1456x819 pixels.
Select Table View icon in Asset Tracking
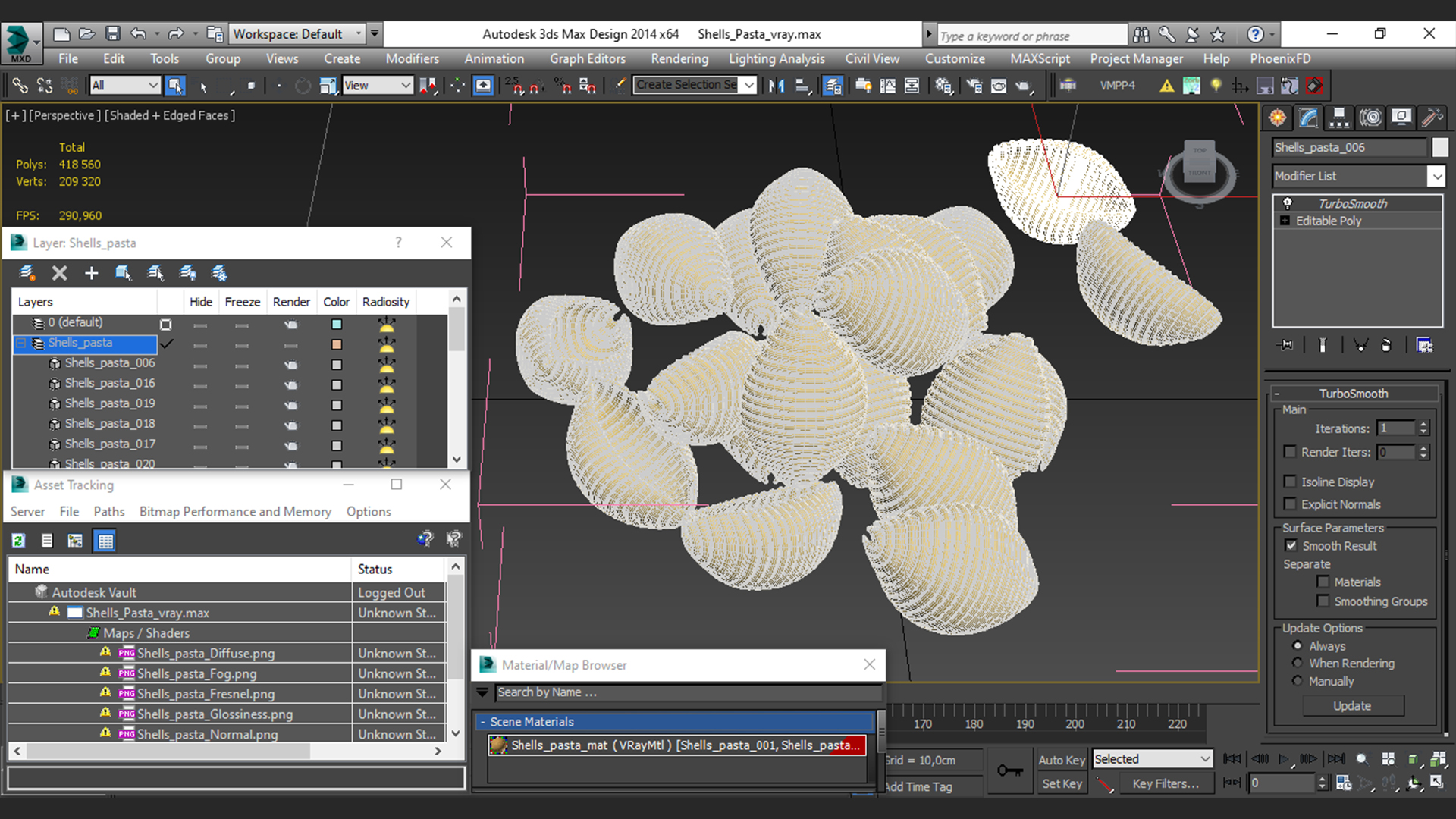(105, 541)
